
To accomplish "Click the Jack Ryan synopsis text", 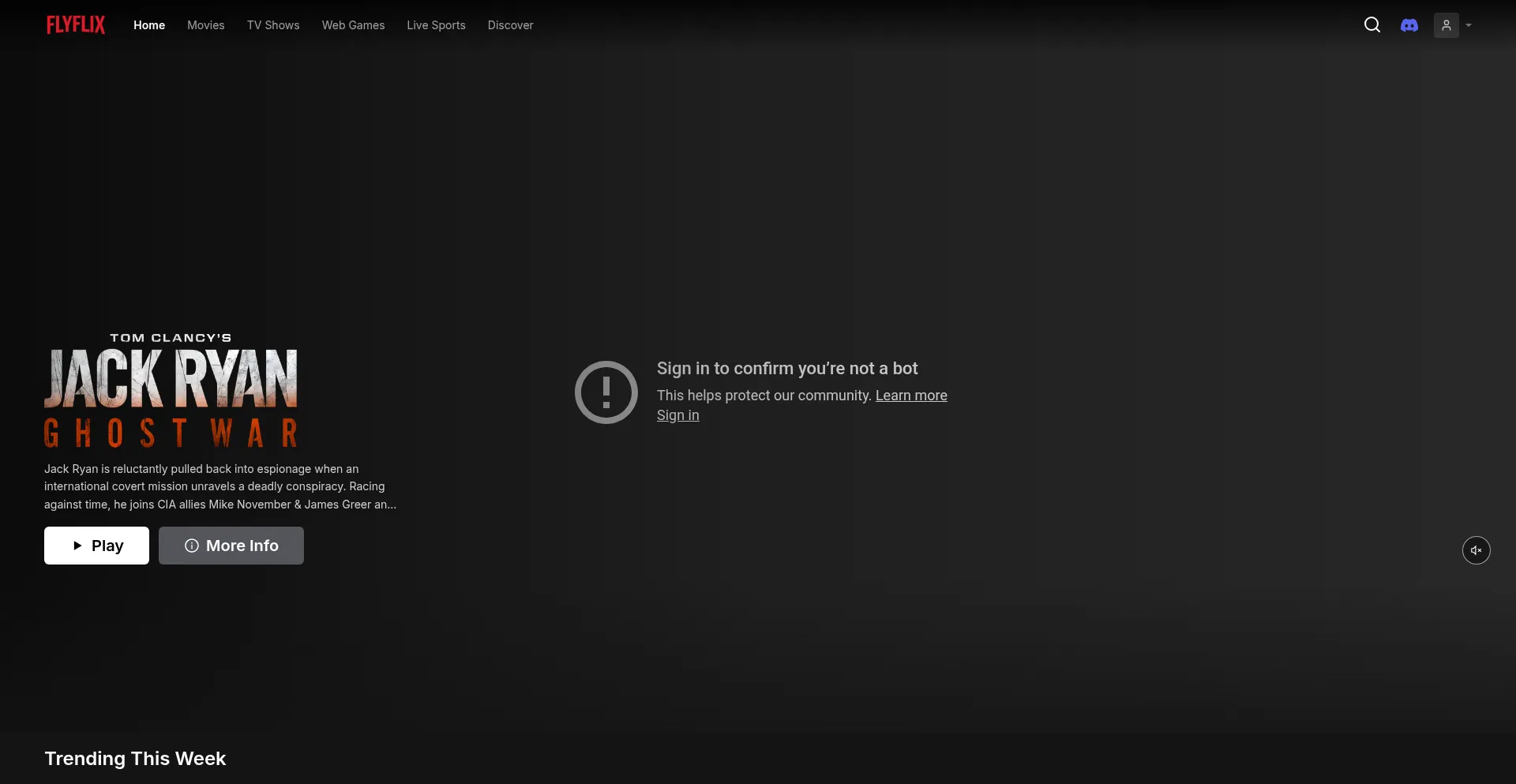I will [x=220, y=486].
